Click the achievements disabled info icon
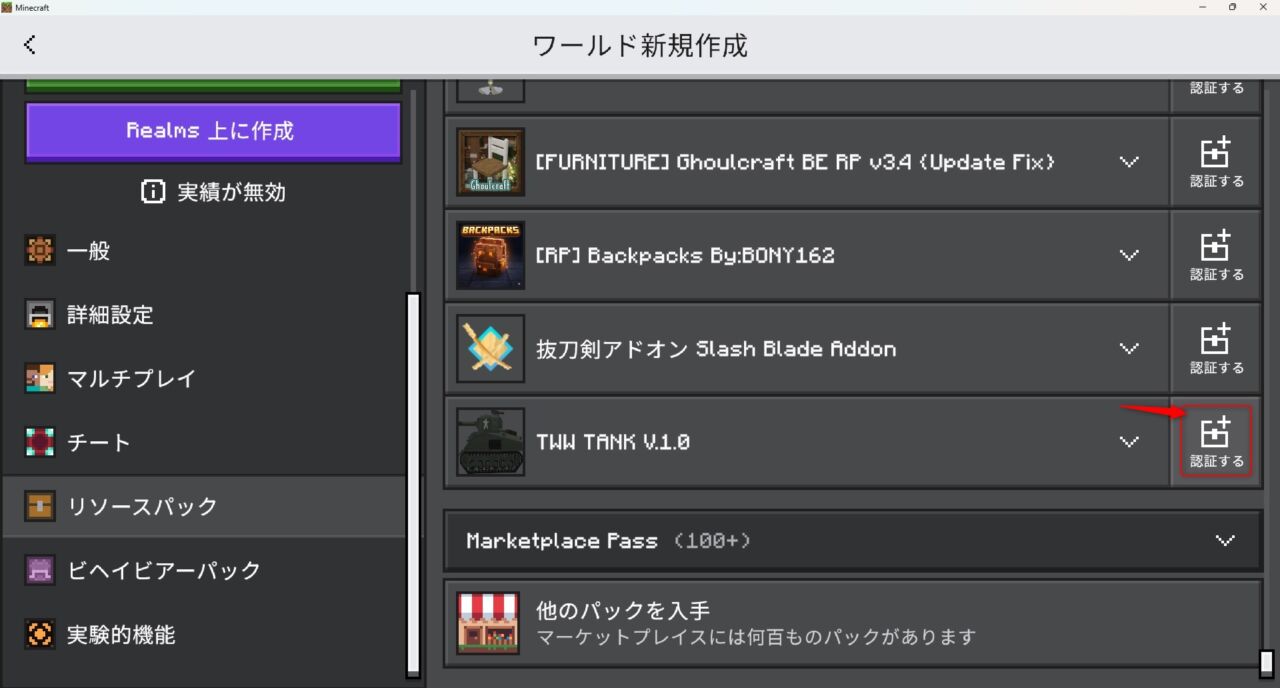The width and height of the screenshot is (1280, 688). tap(153, 192)
